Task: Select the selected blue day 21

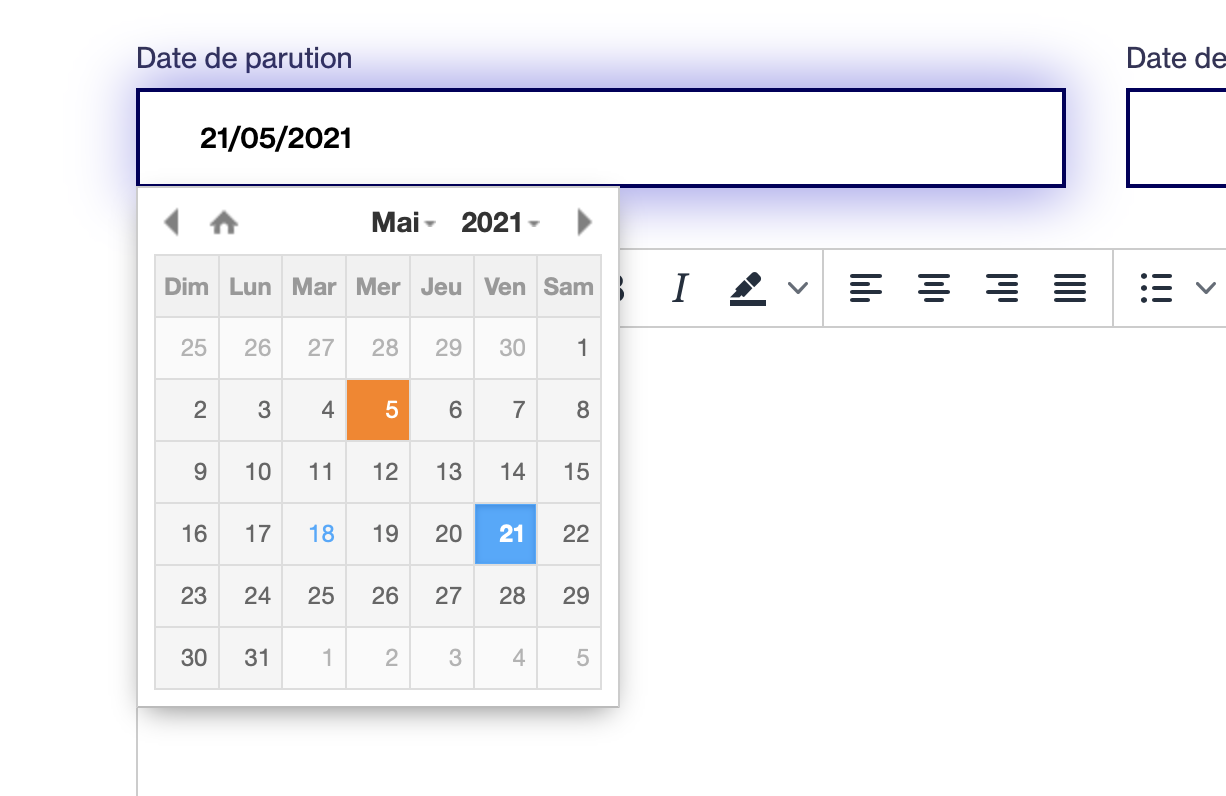Action: click(506, 534)
